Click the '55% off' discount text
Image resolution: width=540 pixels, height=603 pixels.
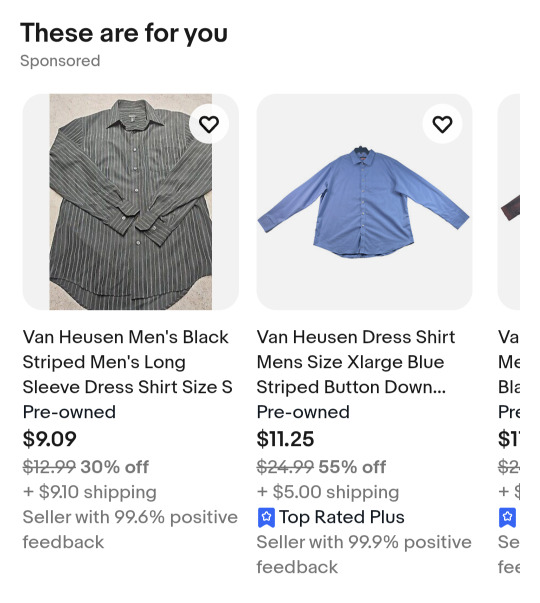352,467
